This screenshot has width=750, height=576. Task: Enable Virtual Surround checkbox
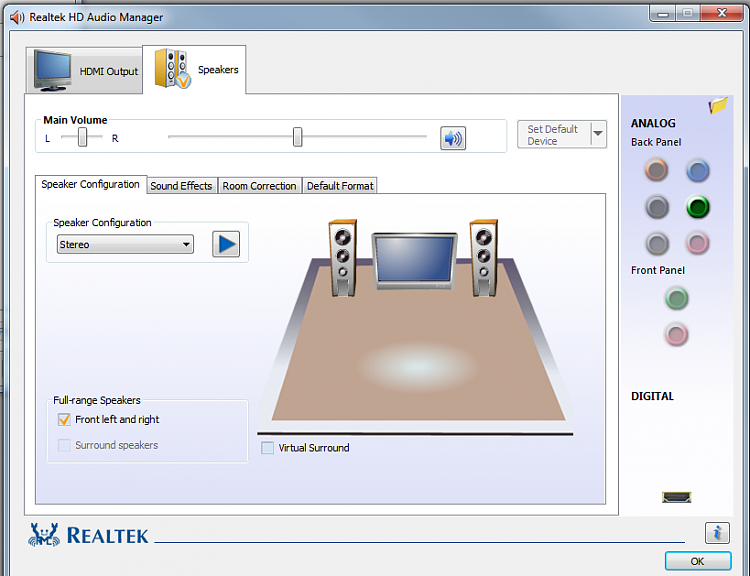[267, 448]
